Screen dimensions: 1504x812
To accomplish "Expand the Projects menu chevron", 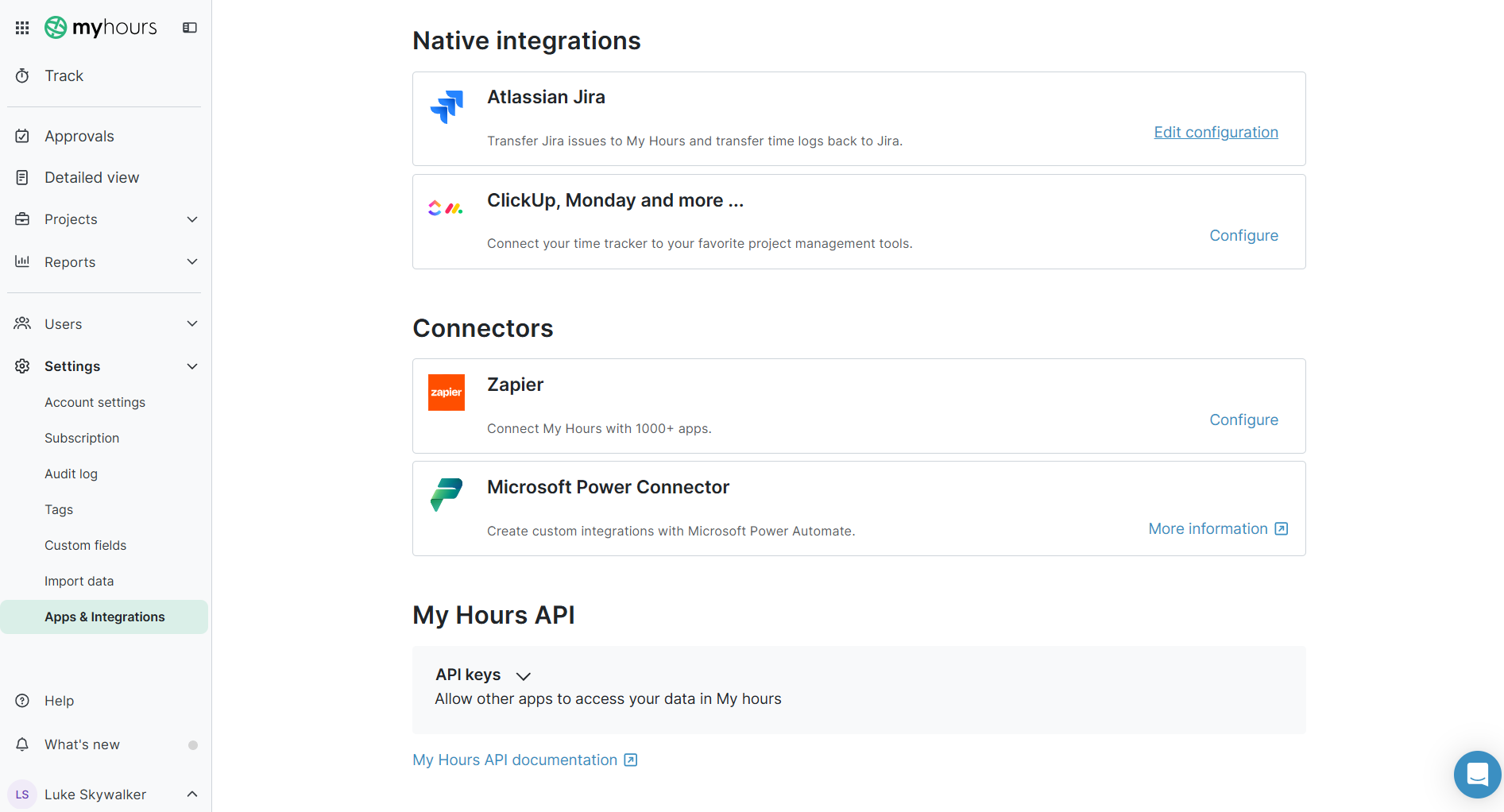I will 192,219.
